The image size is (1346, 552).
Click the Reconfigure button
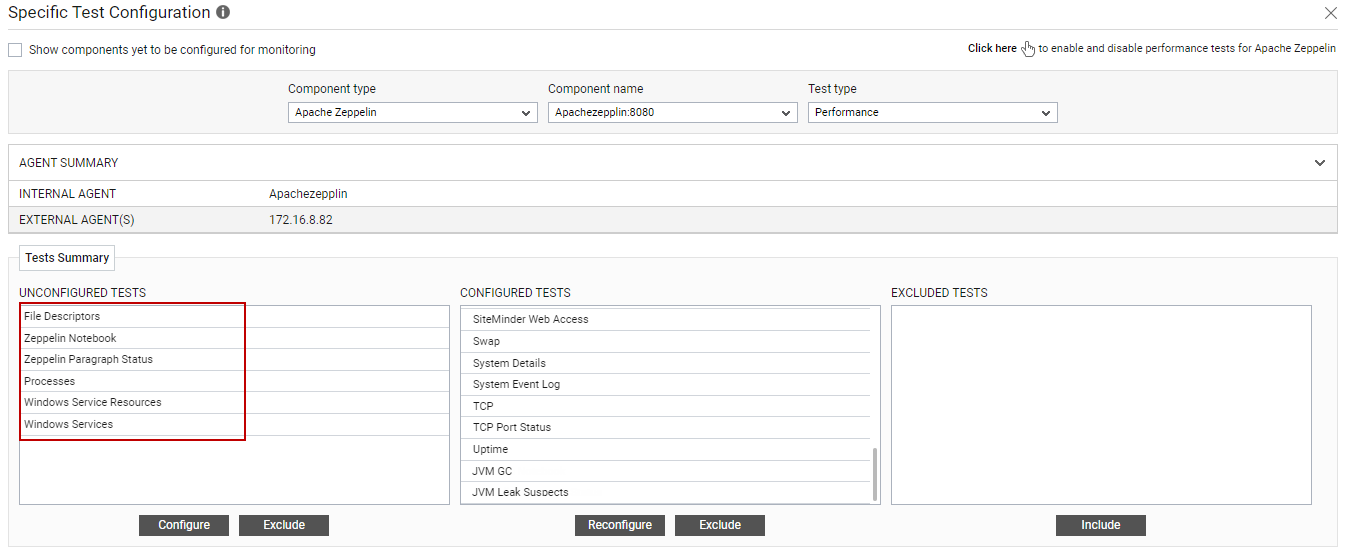tap(620, 525)
